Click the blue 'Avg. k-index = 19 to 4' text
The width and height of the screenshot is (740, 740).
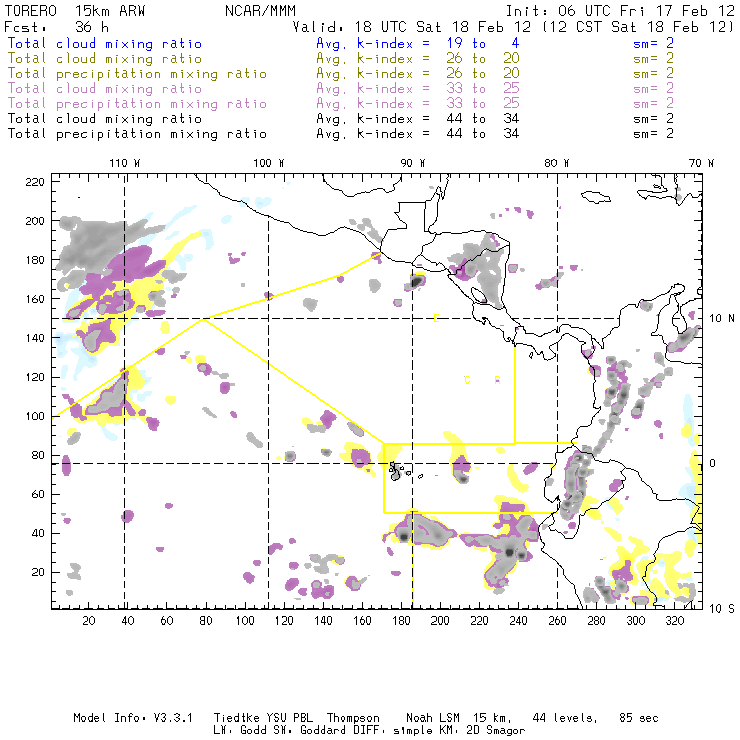tap(418, 43)
